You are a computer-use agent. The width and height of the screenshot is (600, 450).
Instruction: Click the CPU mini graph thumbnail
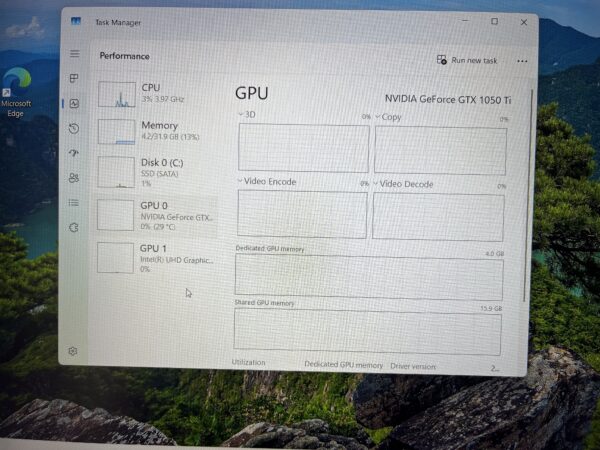[117, 94]
